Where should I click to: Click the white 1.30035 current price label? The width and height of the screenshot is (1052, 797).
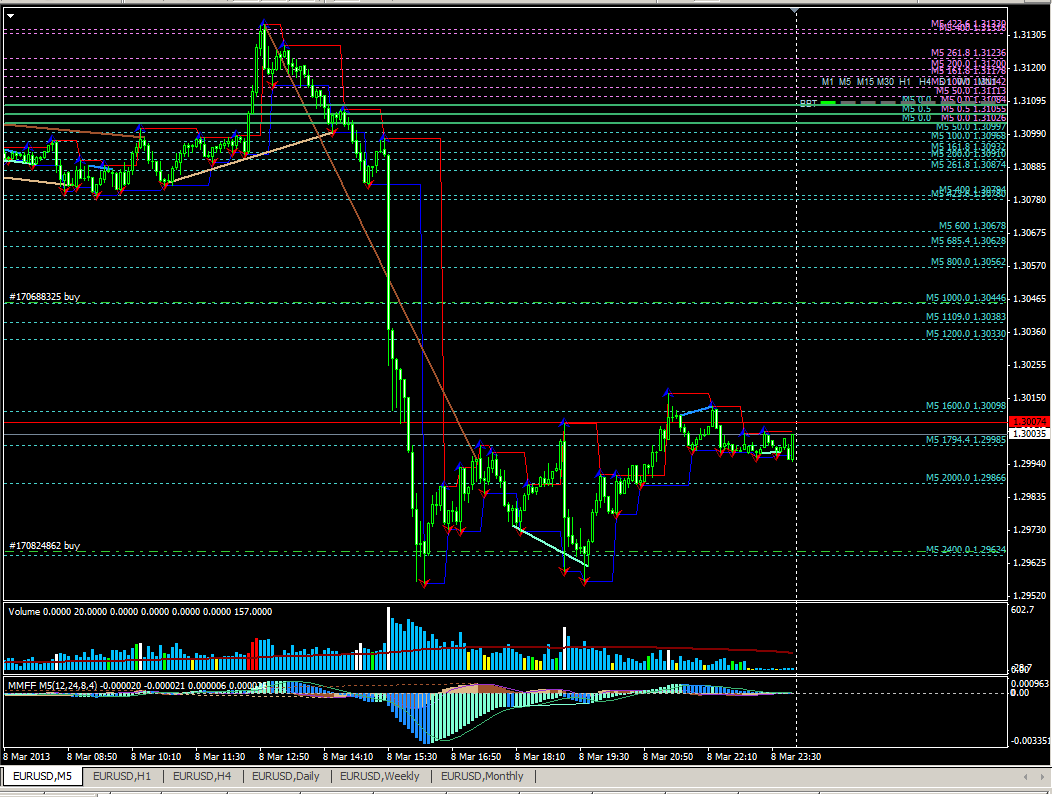1027,434
